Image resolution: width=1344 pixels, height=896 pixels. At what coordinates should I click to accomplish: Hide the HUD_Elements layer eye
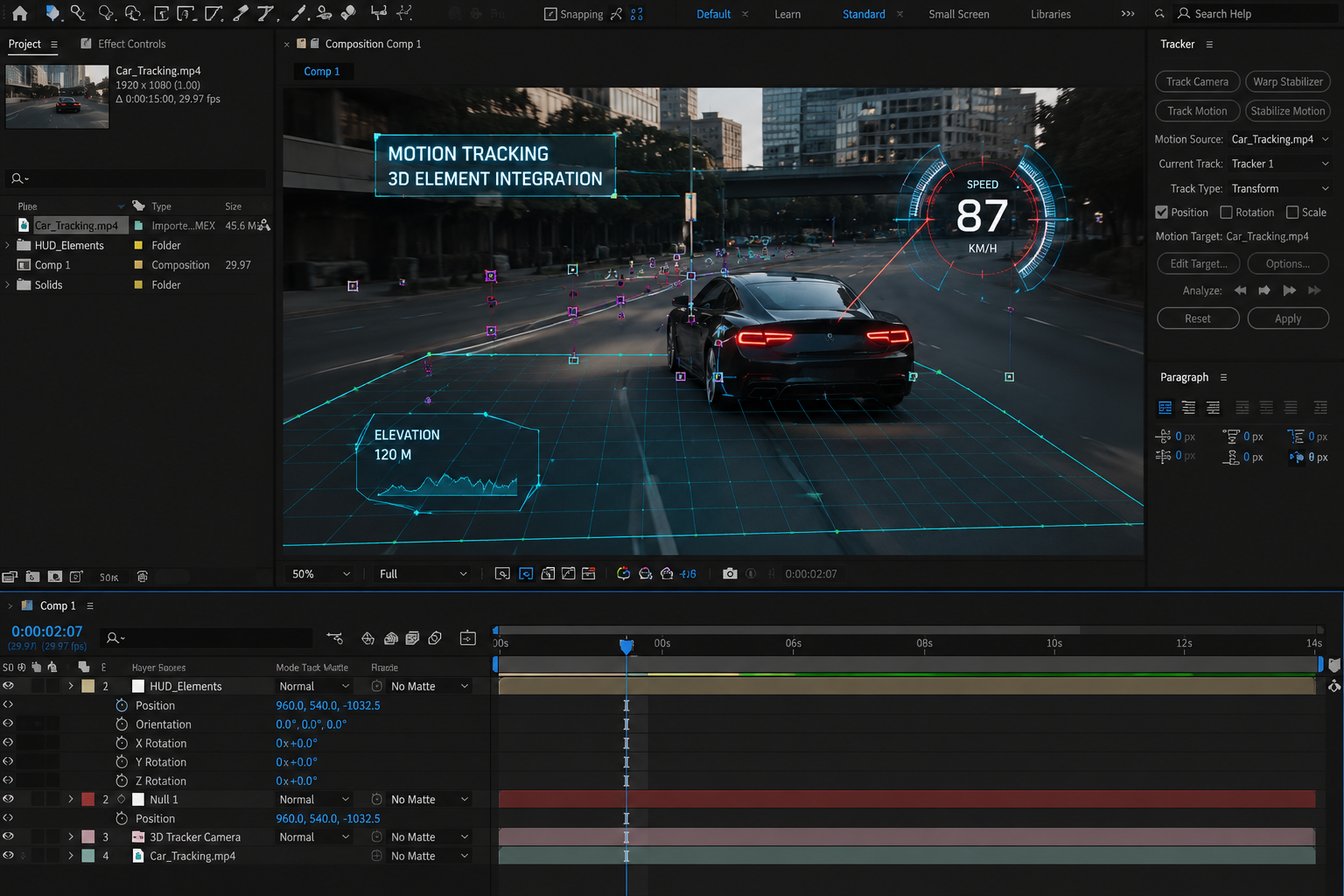[x=8, y=686]
